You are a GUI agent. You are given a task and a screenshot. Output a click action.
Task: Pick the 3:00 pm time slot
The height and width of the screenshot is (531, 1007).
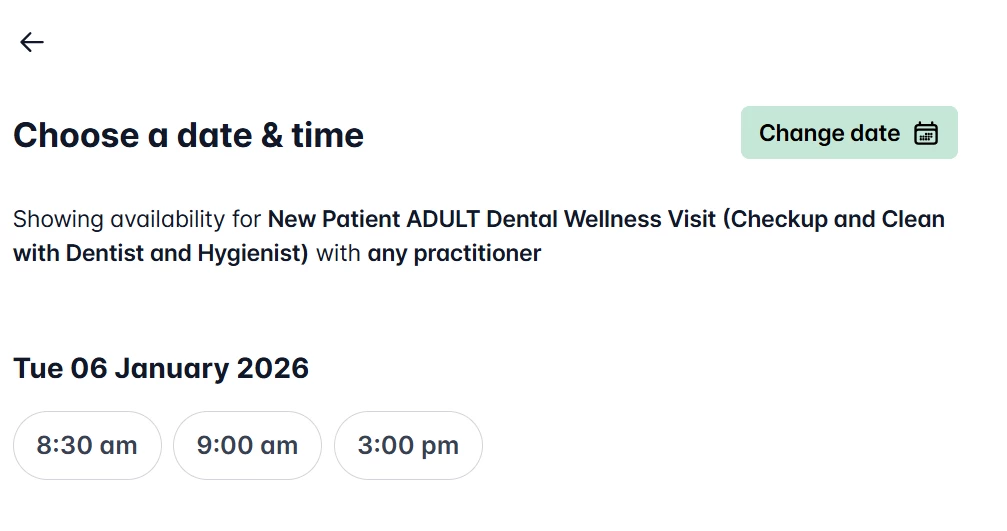pyautogui.click(x=408, y=446)
